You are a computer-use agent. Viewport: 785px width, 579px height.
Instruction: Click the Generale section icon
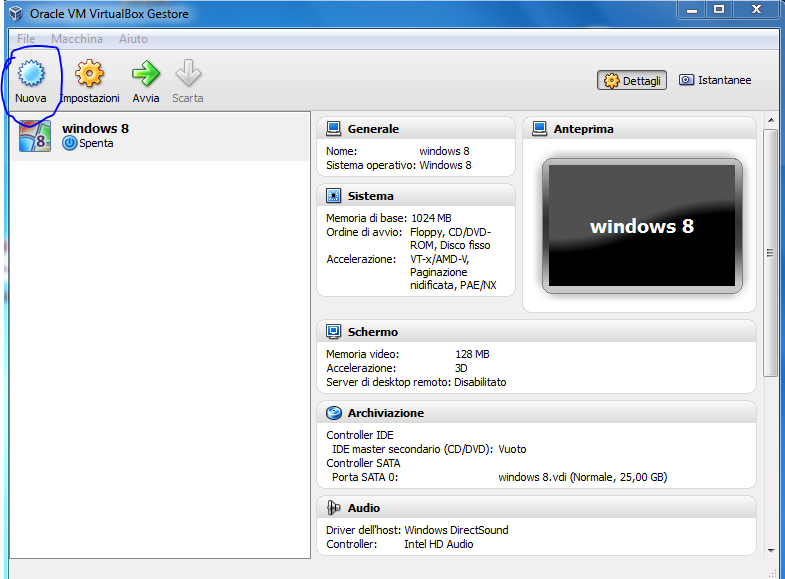(334, 129)
